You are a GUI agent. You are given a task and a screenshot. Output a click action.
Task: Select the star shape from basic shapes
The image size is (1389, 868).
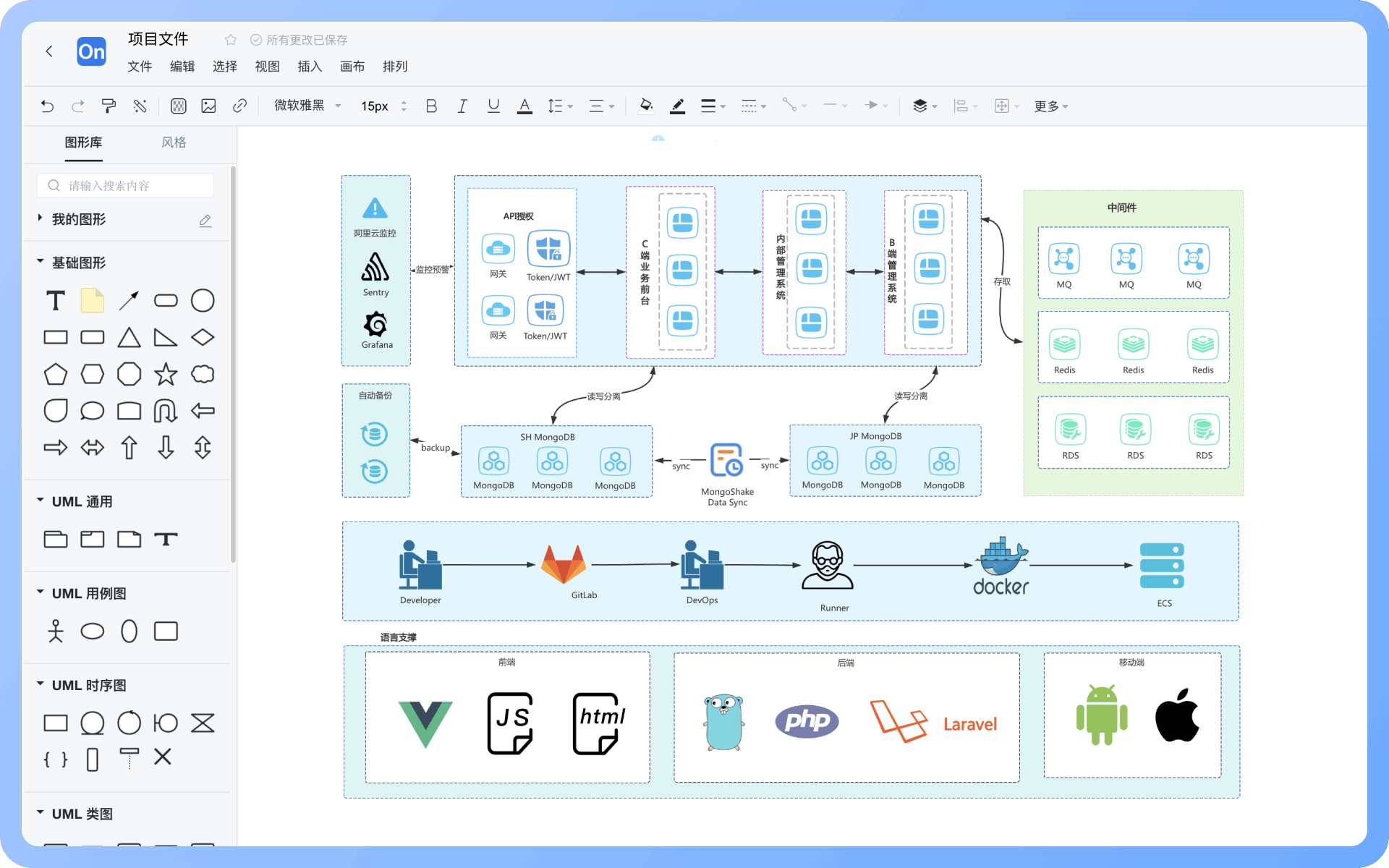166,374
